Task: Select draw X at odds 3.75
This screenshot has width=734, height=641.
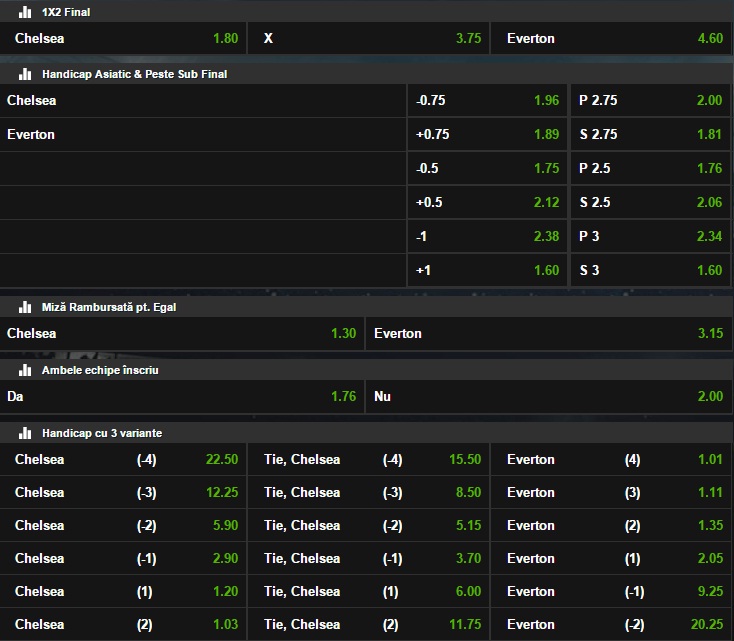Action: coord(368,38)
